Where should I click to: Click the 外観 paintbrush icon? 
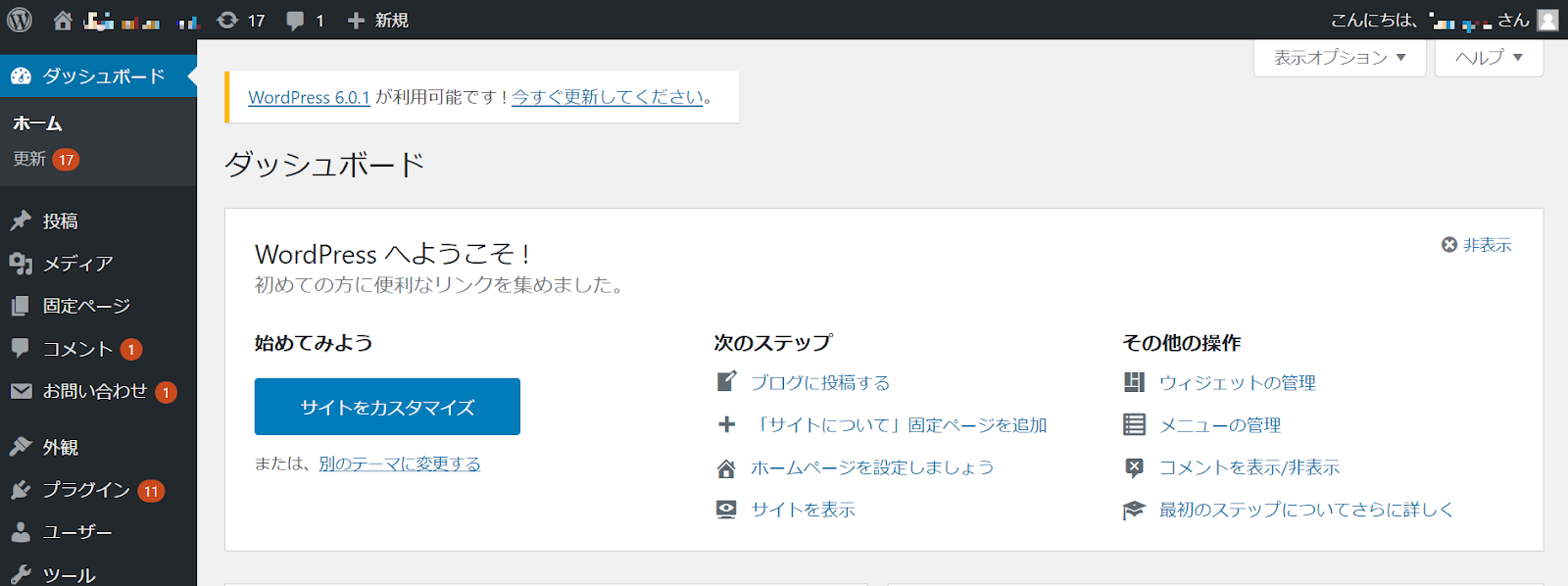(21, 447)
